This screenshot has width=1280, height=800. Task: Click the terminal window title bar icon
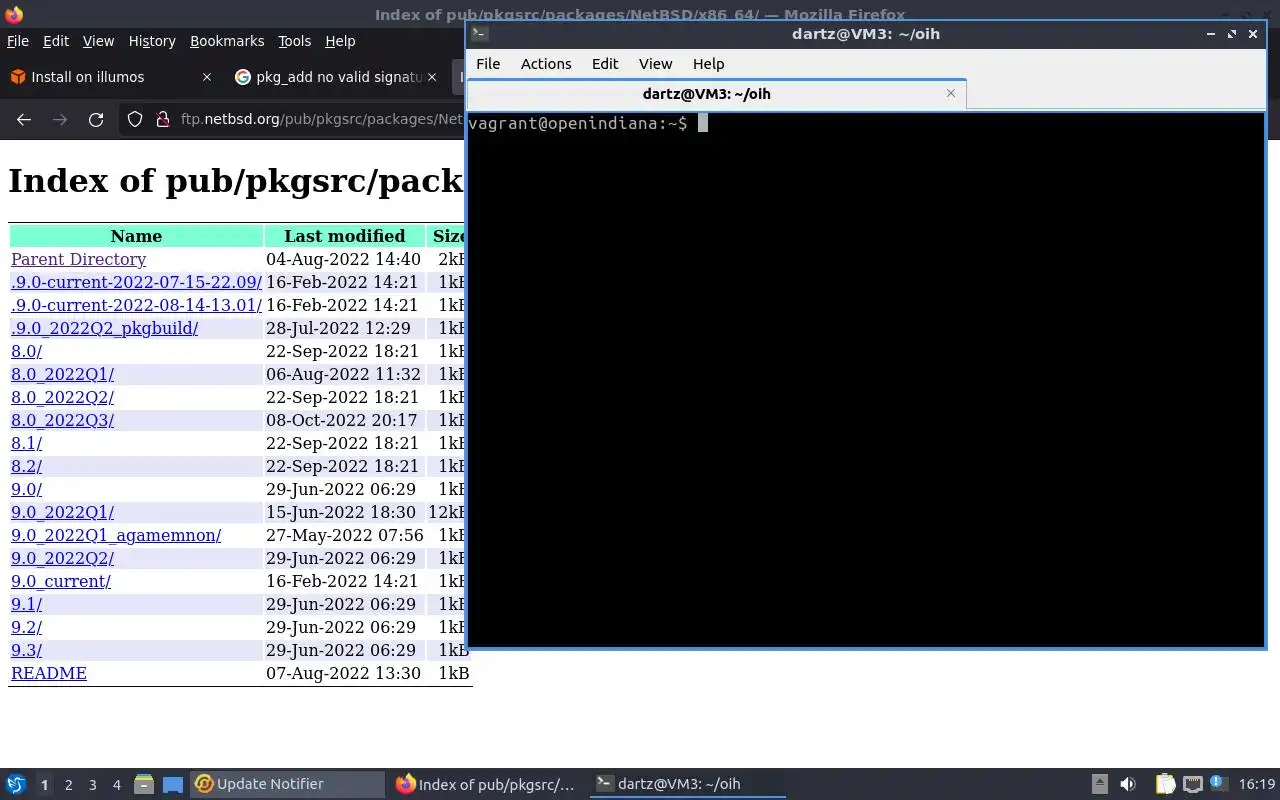[479, 33]
